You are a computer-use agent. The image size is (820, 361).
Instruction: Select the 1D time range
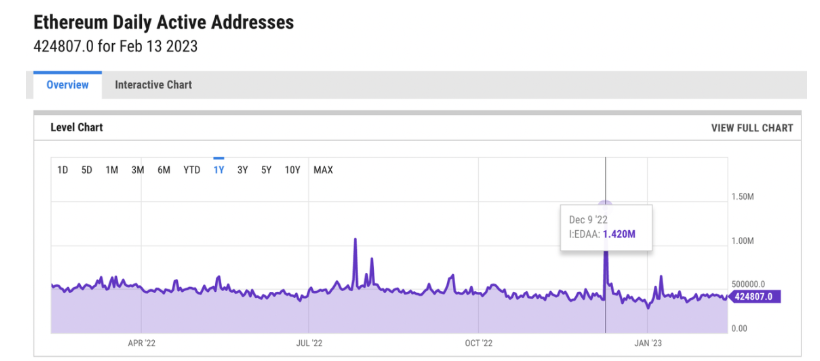(63, 170)
